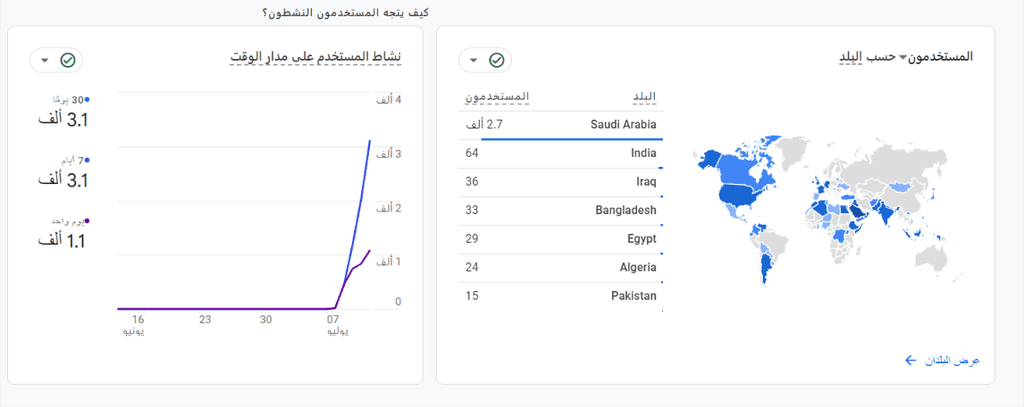The image size is (1024, 407).
Task: Click the البلد dimension in card title
Action: point(852,57)
